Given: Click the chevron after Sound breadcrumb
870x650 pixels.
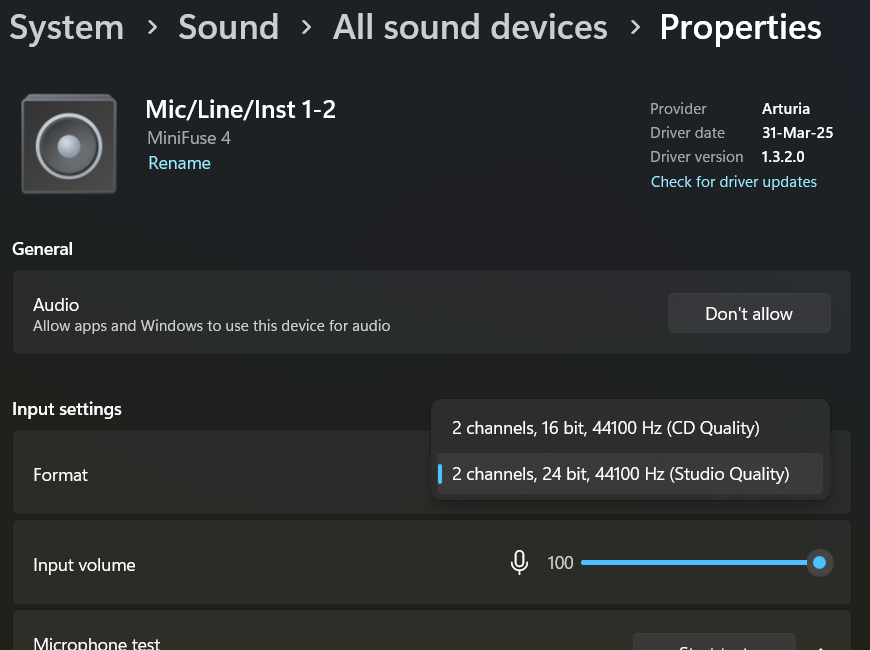Looking at the screenshot, I should 306,27.
